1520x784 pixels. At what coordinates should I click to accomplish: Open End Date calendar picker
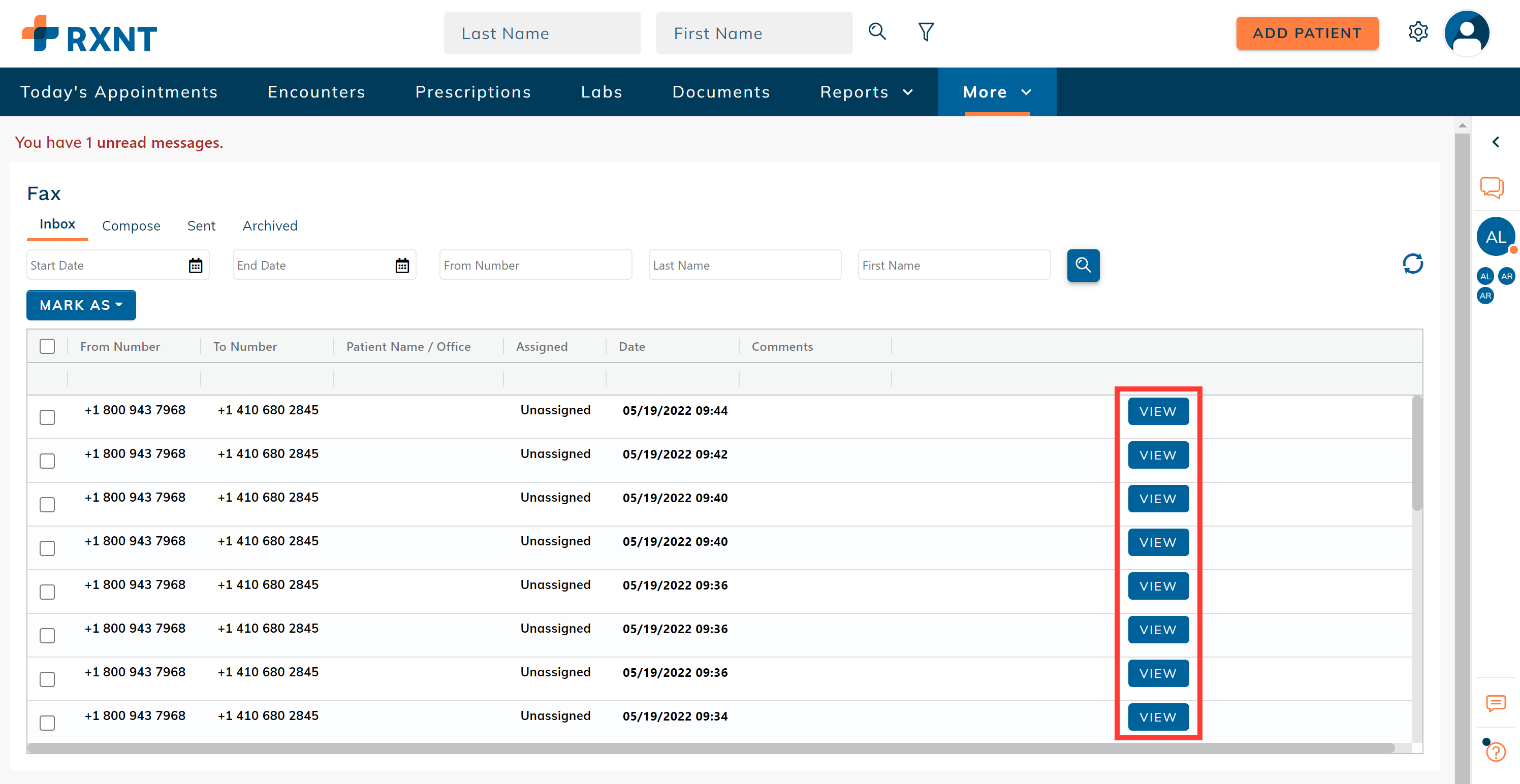pyautogui.click(x=402, y=266)
